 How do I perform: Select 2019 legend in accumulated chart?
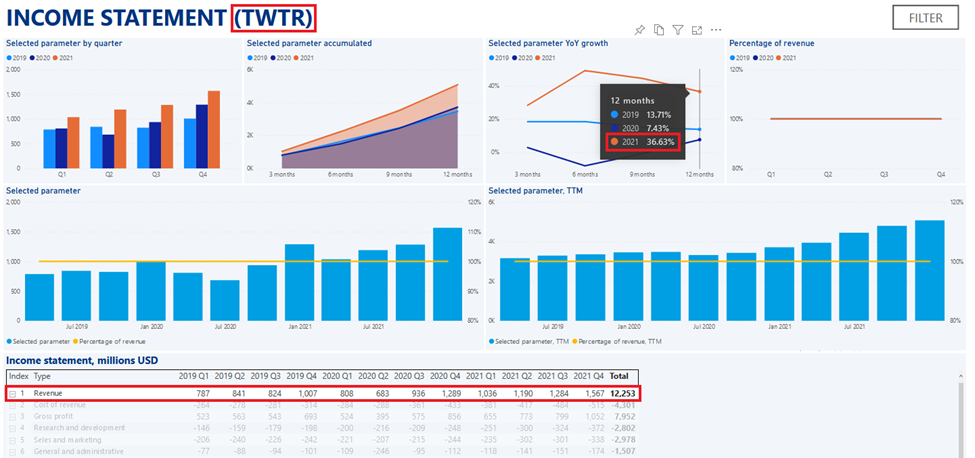click(256, 58)
